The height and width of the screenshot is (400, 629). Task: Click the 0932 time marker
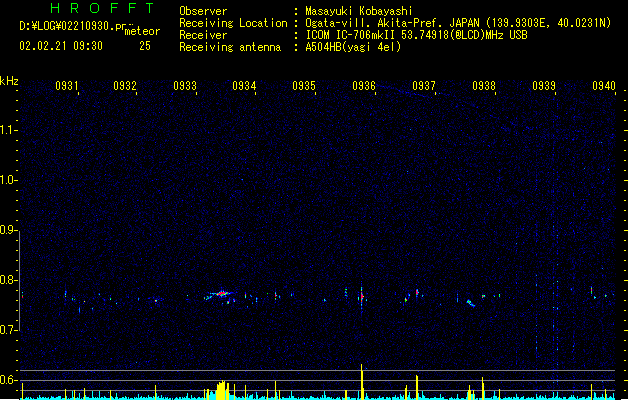coord(125,85)
